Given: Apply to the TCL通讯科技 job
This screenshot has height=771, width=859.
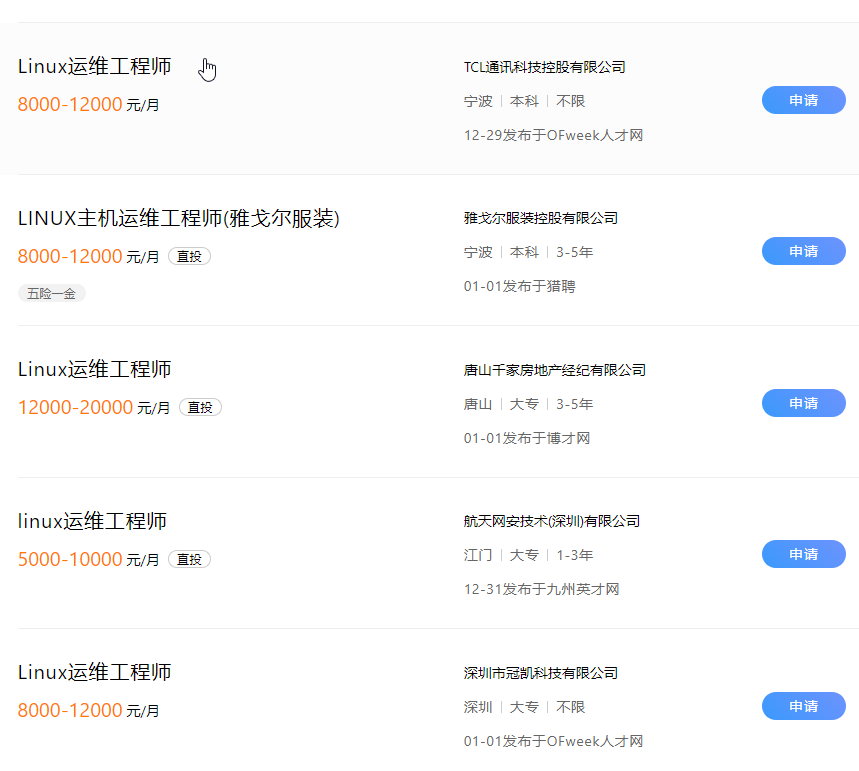Looking at the screenshot, I should (x=804, y=100).
